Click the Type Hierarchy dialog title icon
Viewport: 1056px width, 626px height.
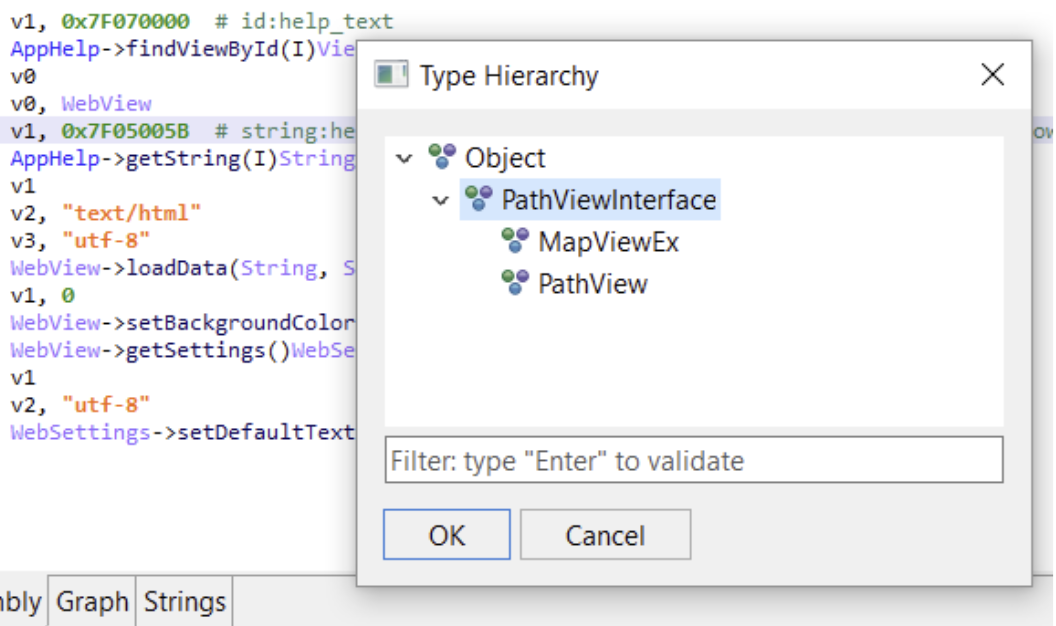(x=391, y=74)
